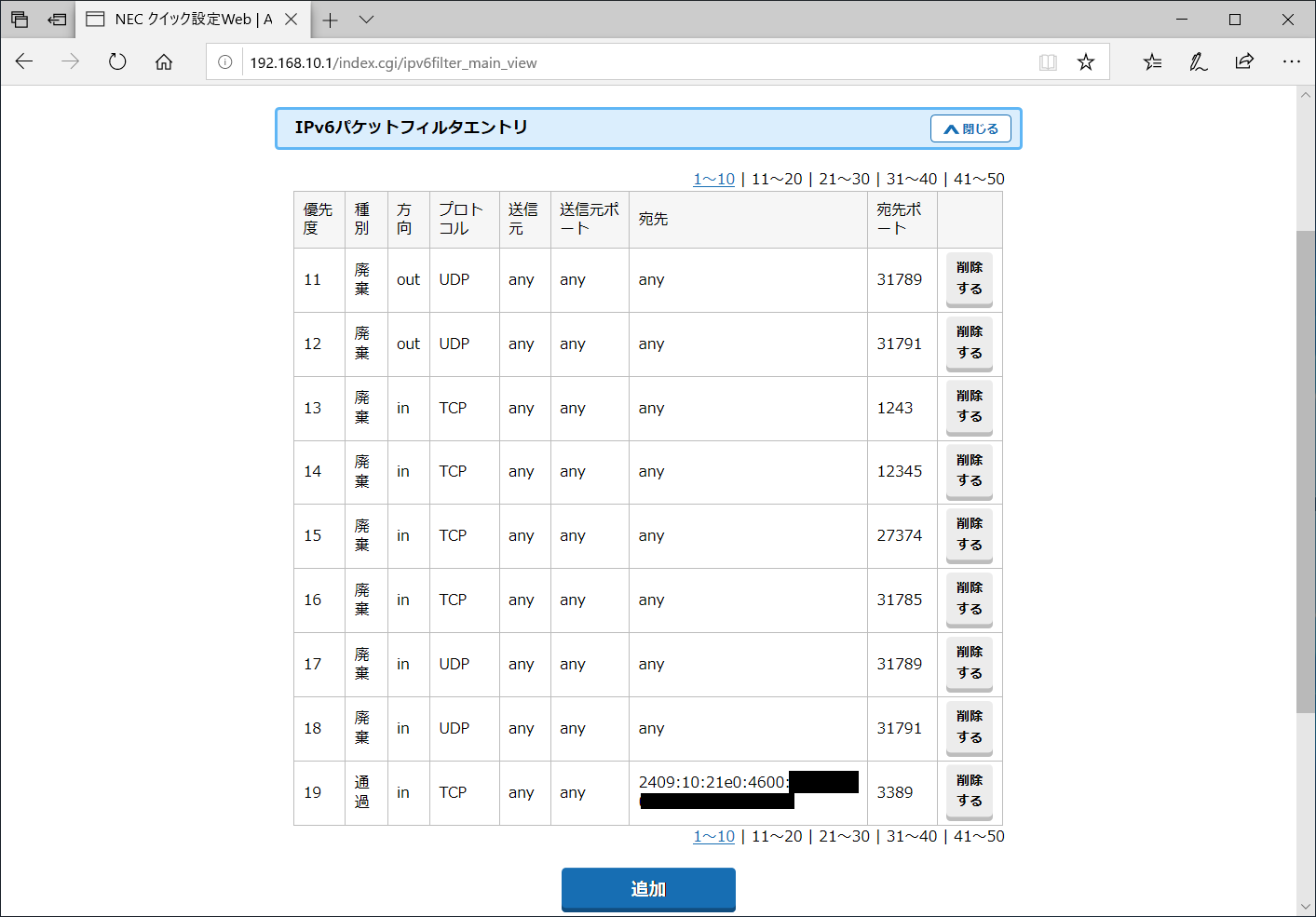Click the scrollbar up arrow
This screenshot has height=917, width=1316.
click(x=1305, y=94)
